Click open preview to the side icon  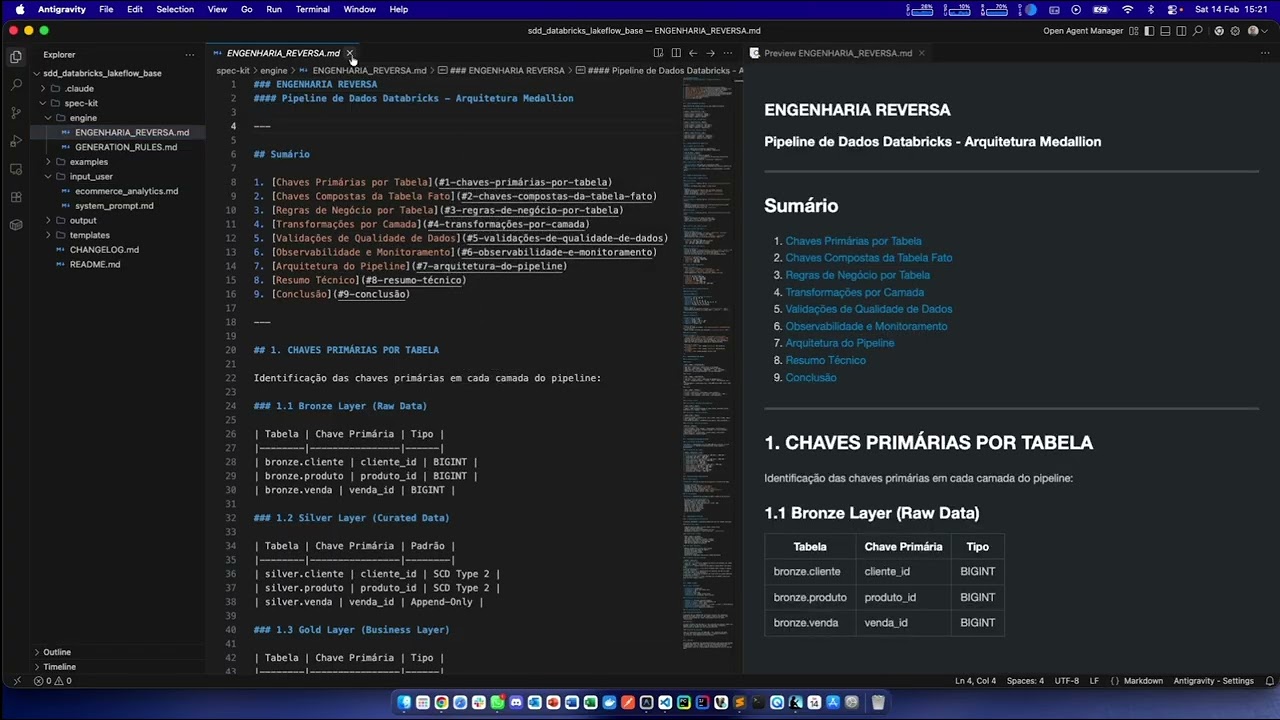click(x=658, y=53)
